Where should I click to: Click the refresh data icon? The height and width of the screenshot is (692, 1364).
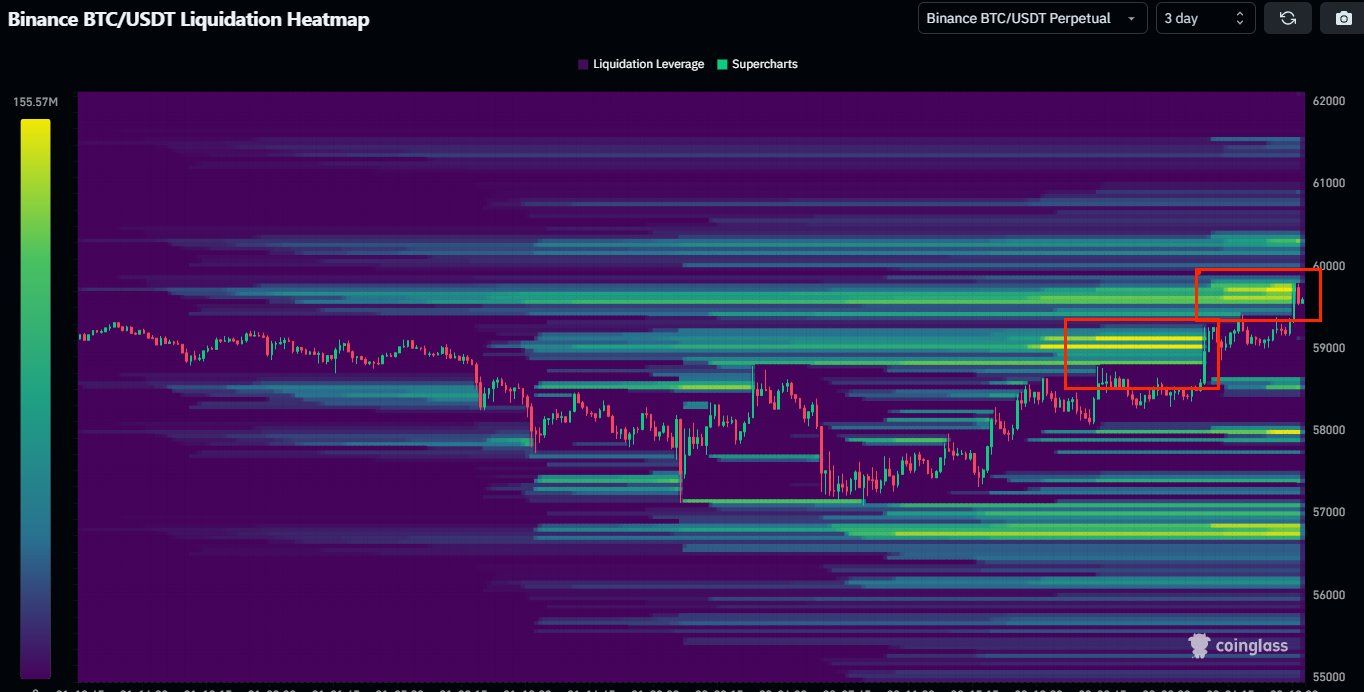(1288, 18)
